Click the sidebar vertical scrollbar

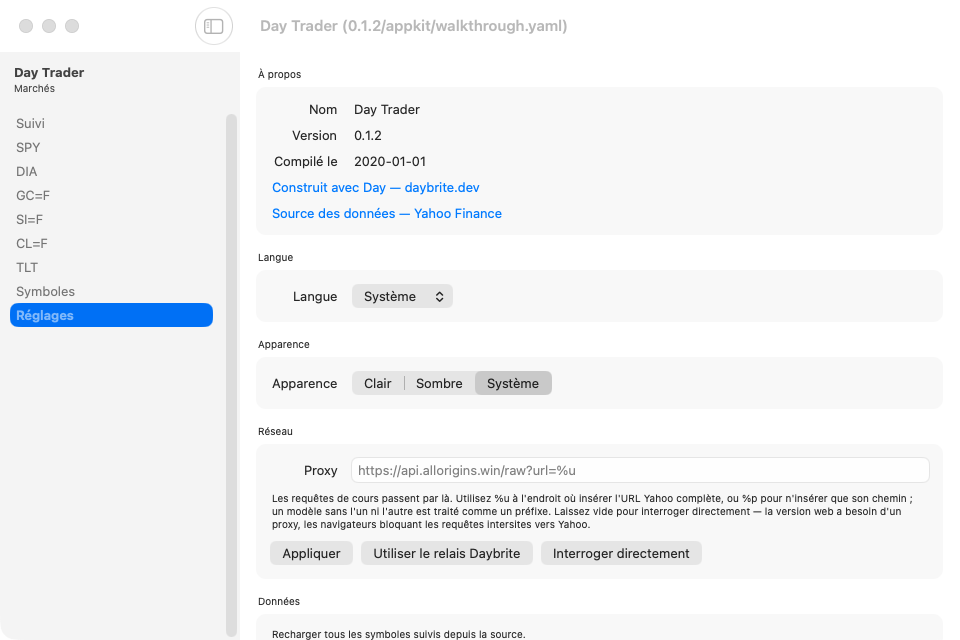click(x=231, y=375)
